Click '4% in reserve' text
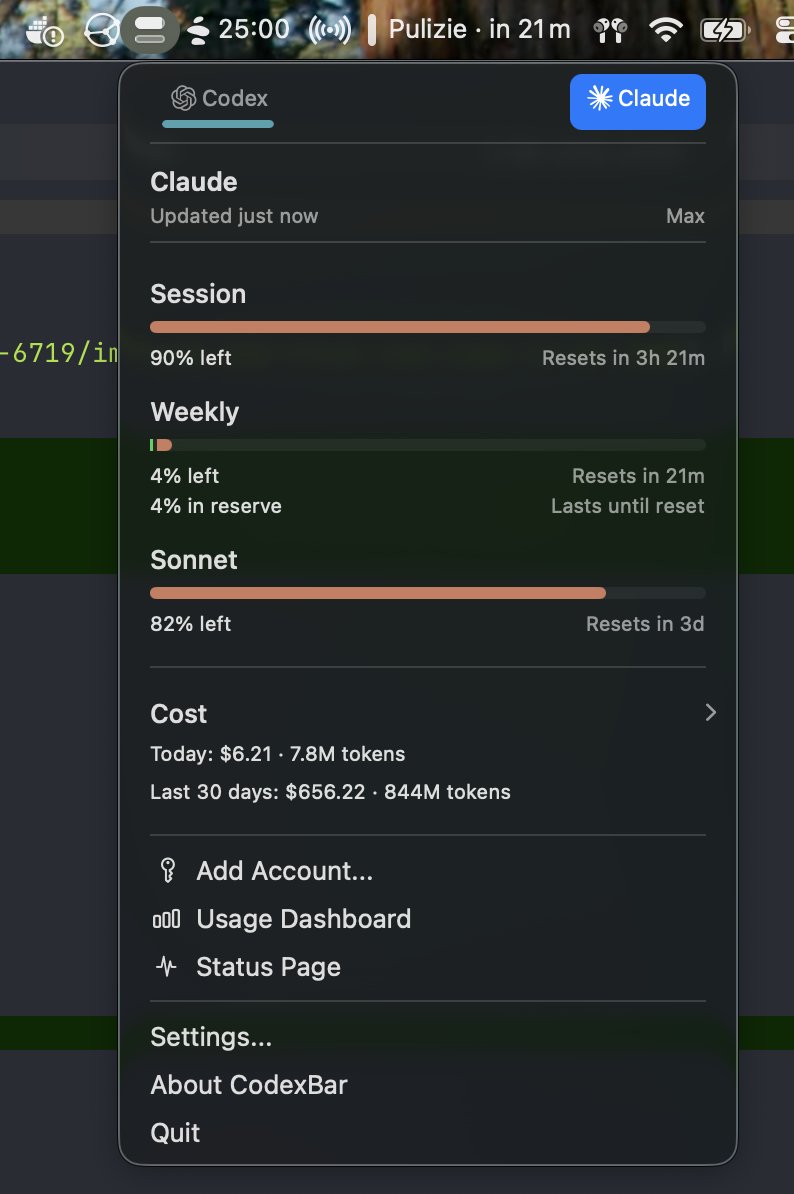Viewport: 794px width, 1194px height. [x=215, y=506]
